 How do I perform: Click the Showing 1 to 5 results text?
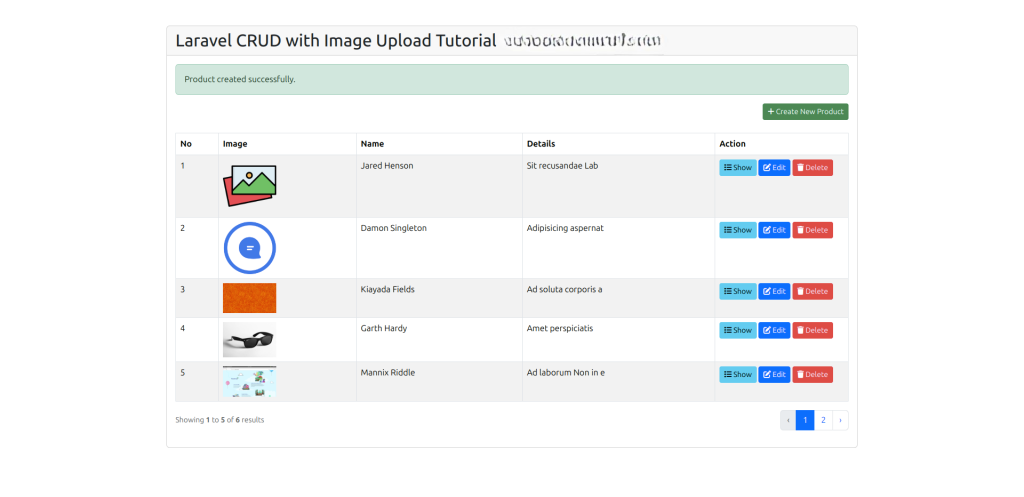pos(219,420)
